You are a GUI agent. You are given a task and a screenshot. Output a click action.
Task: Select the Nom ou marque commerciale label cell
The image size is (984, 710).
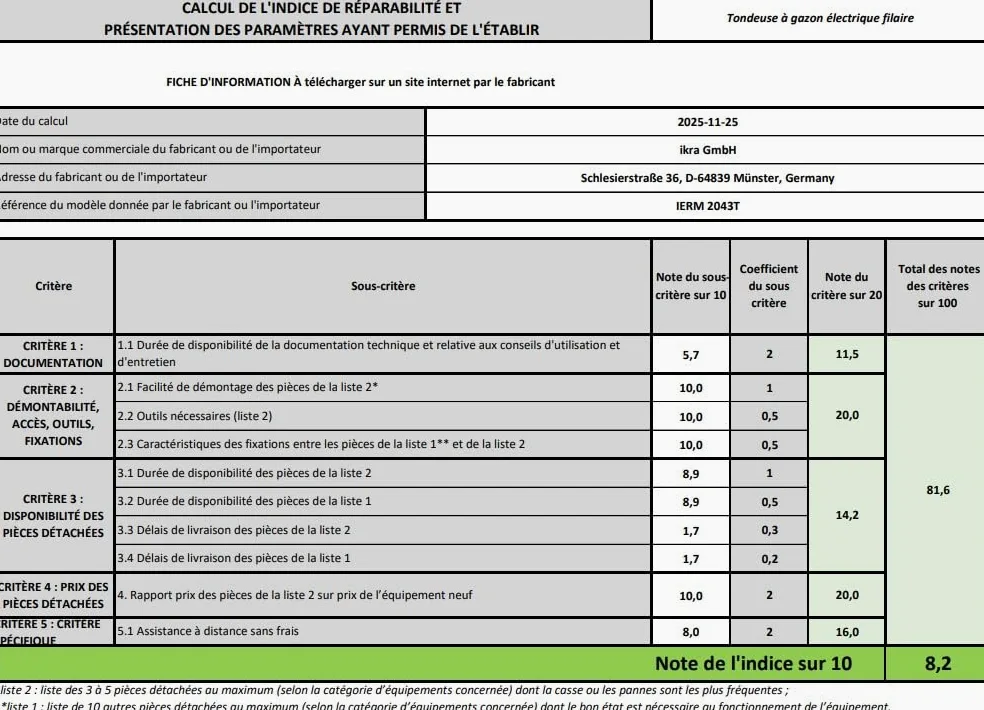211,149
